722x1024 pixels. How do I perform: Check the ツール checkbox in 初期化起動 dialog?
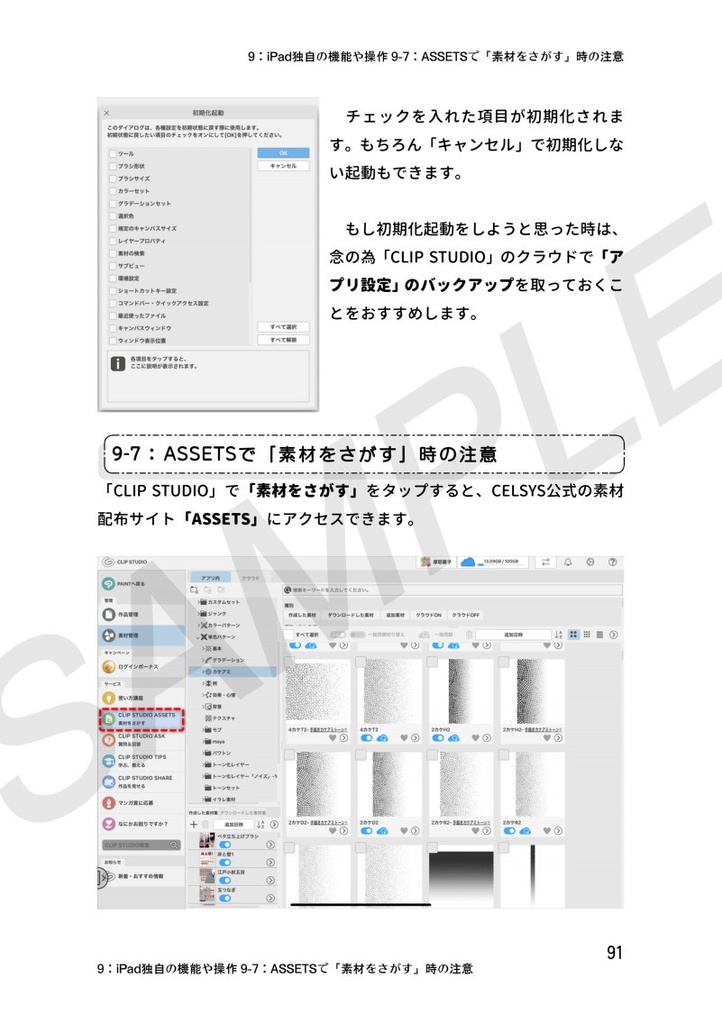113,153
